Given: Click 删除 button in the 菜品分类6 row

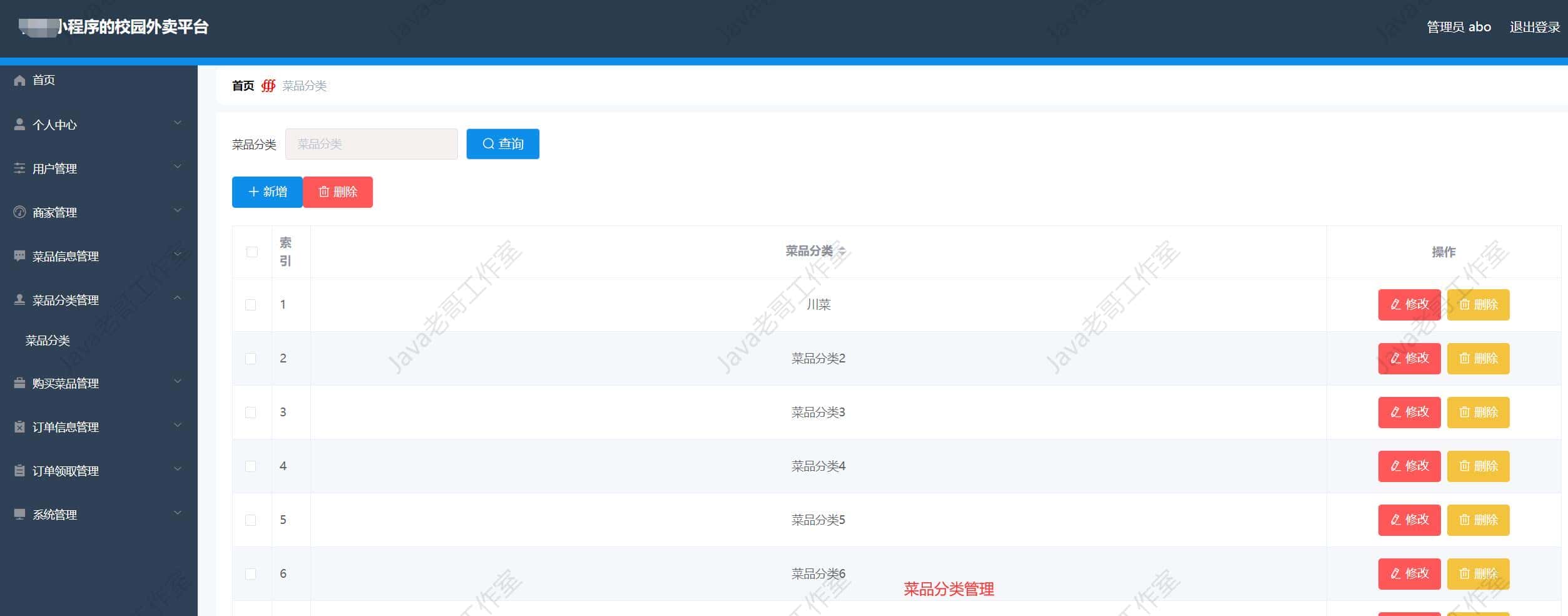Looking at the screenshot, I should pyautogui.click(x=1478, y=574).
